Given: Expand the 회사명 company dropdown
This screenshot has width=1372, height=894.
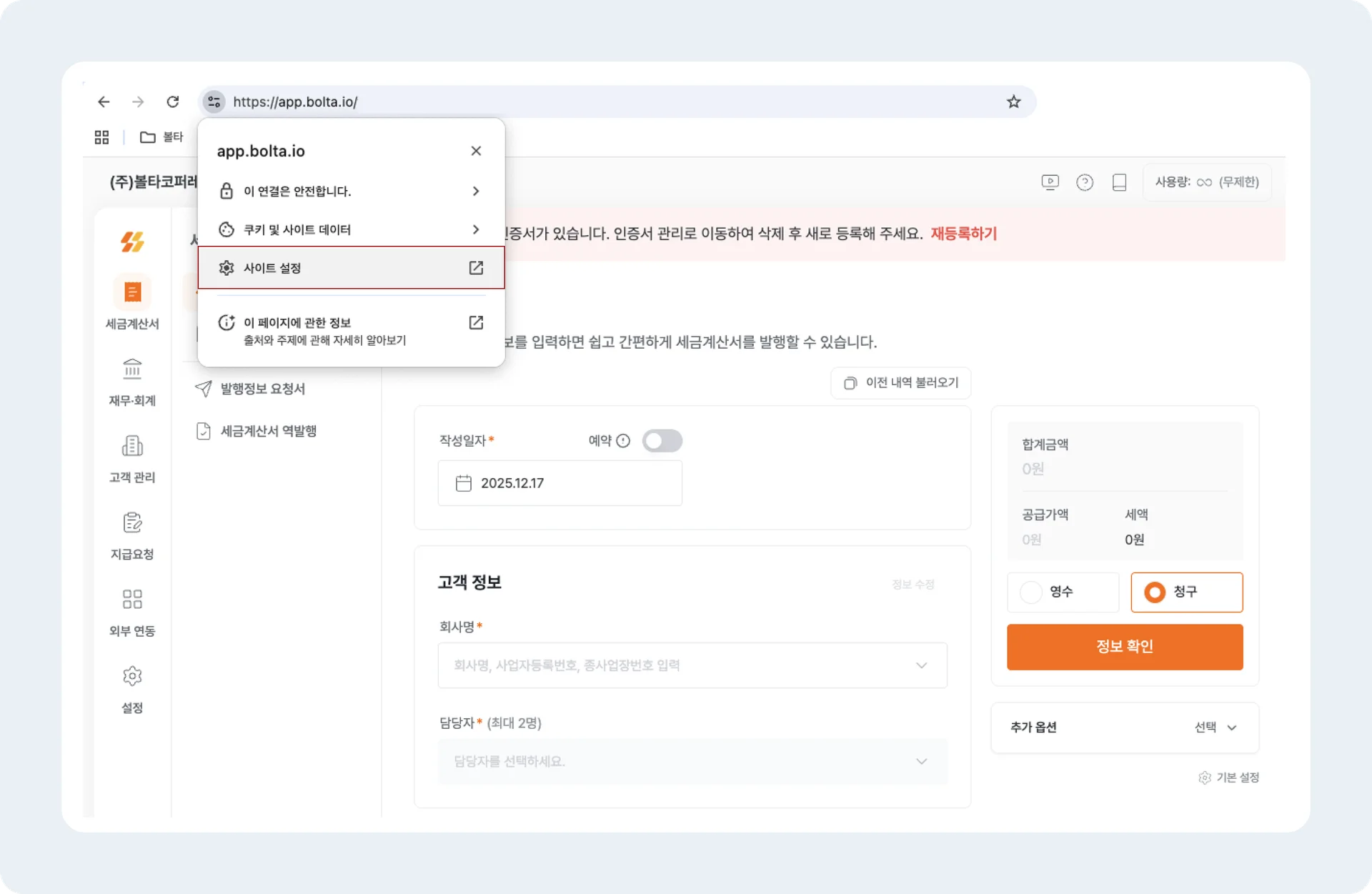Looking at the screenshot, I should pos(922,665).
